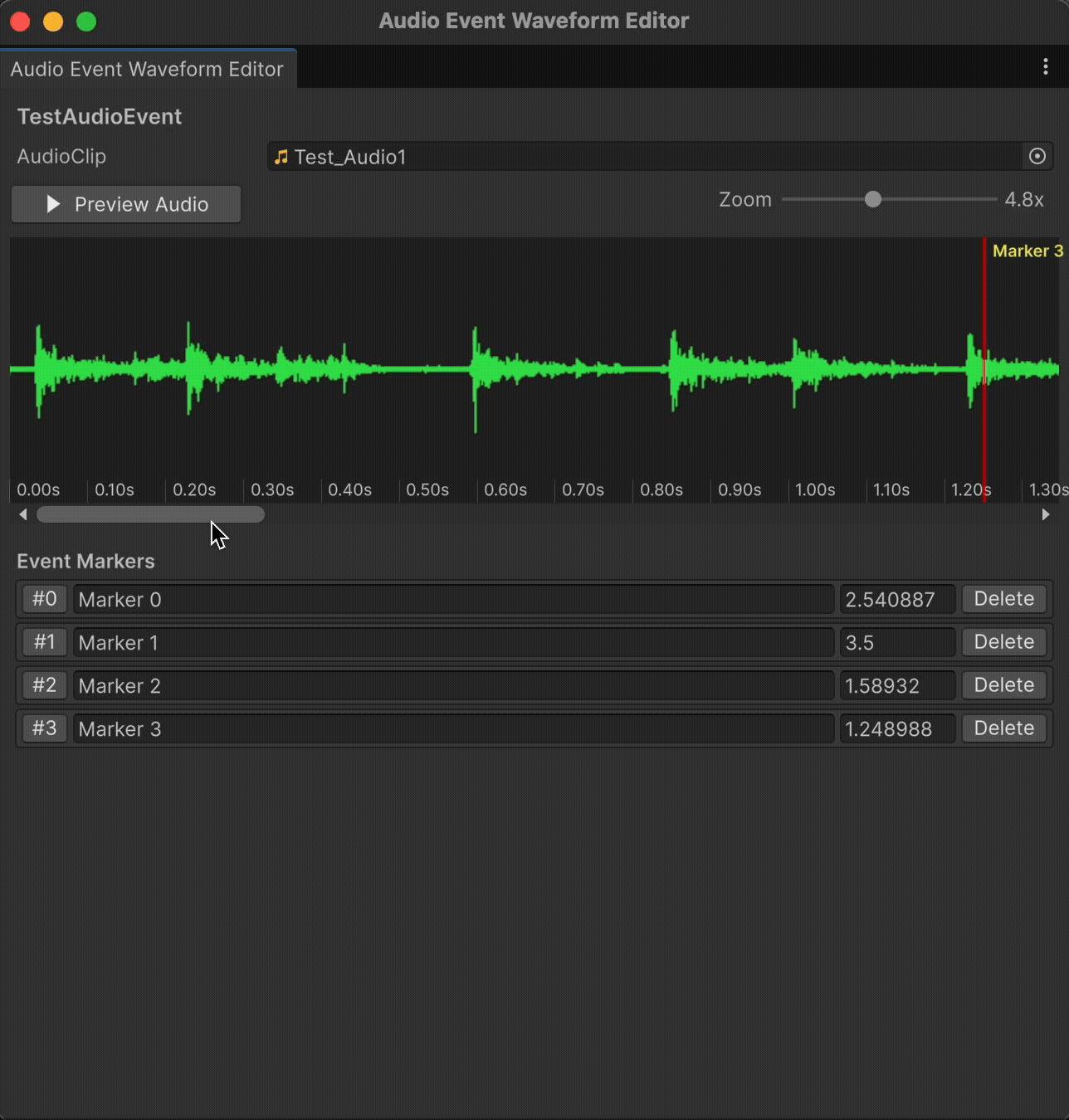Delete Marker 2
Image resolution: width=1069 pixels, height=1120 pixels.
1004,685
